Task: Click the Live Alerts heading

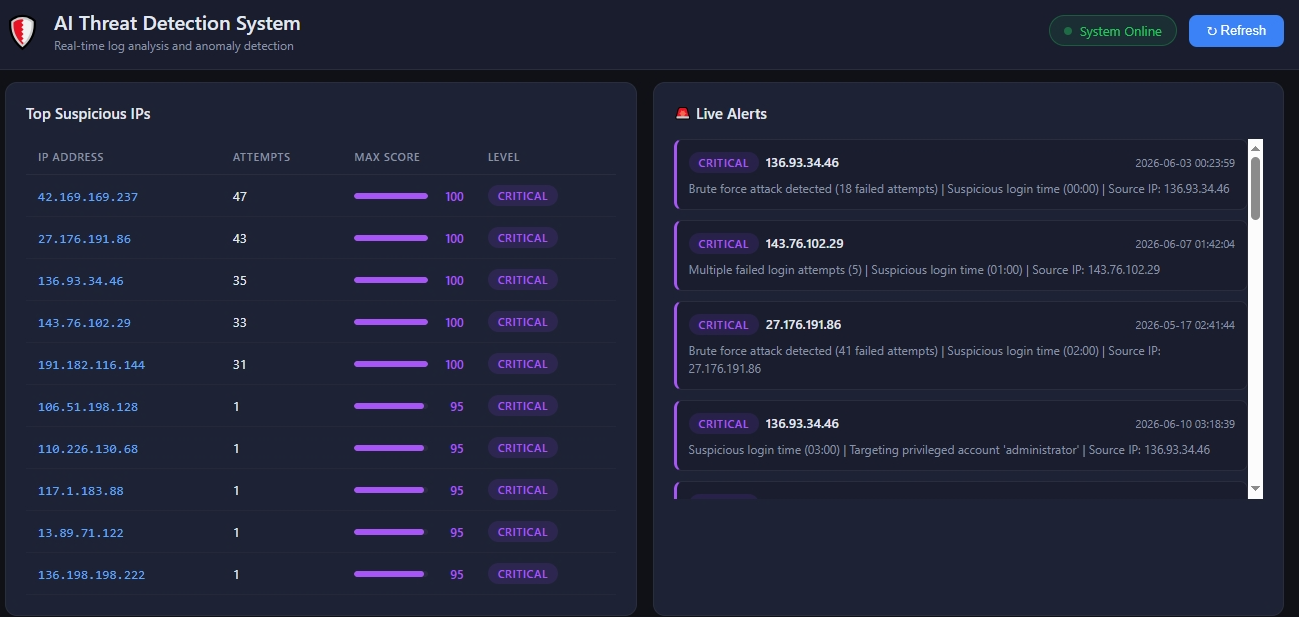Action: click(x=731, y=114)
